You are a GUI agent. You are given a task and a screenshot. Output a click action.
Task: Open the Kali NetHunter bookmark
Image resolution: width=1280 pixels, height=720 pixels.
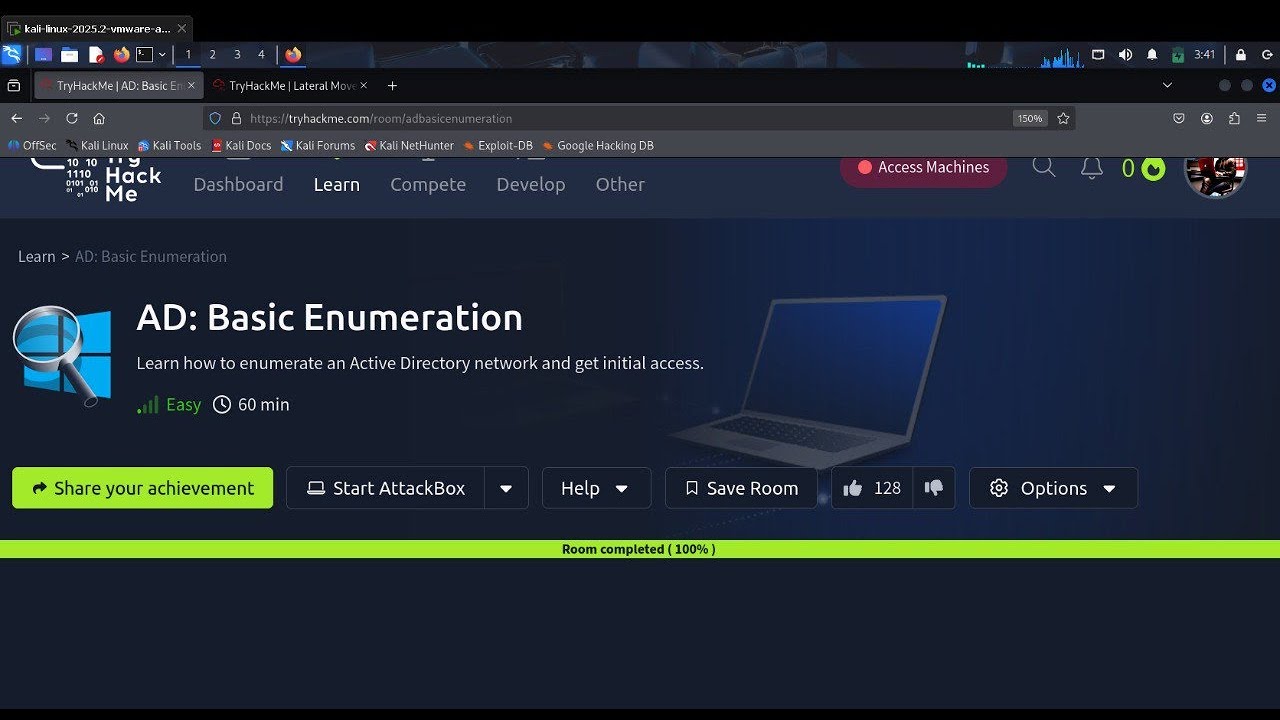pyautogui.click(x=409, y=145)
